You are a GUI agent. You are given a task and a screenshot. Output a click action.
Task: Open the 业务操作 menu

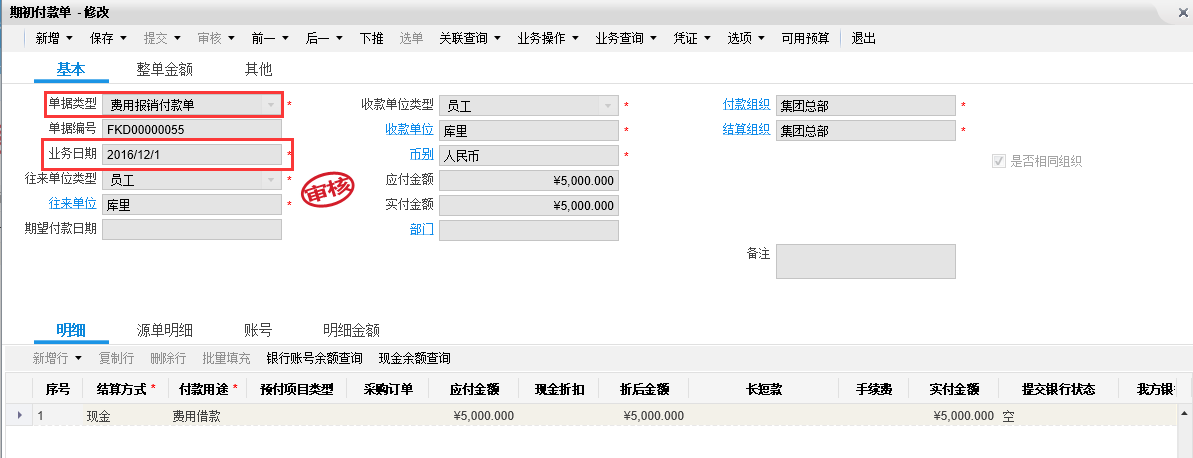pos(547,38)
